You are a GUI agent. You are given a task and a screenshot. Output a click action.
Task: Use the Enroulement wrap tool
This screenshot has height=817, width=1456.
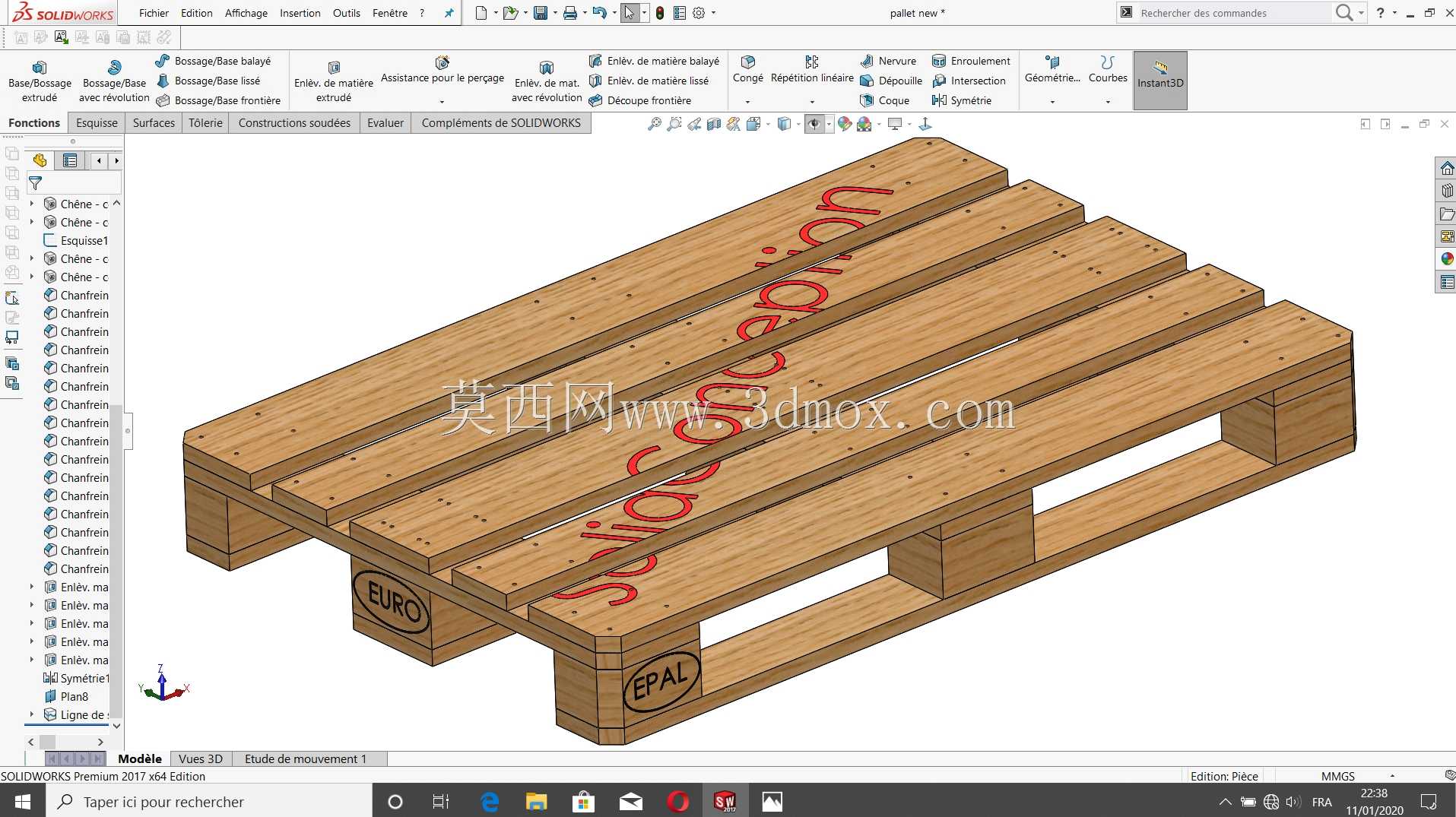pyautogui.click(x=971, y=61)
